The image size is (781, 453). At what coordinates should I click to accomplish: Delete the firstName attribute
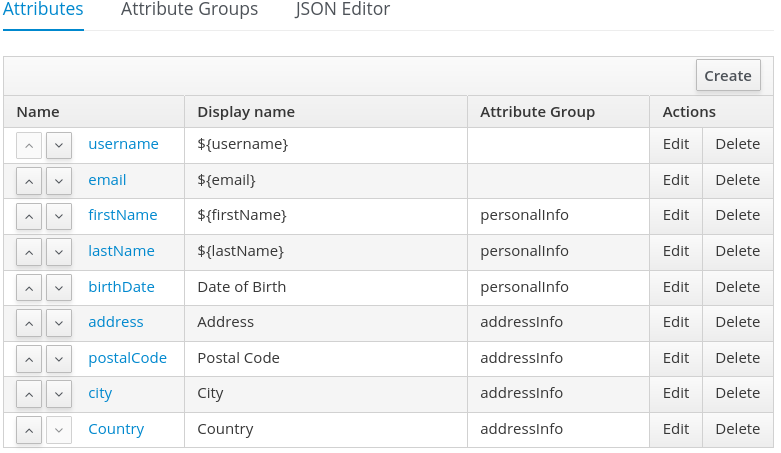coord(738,215)
